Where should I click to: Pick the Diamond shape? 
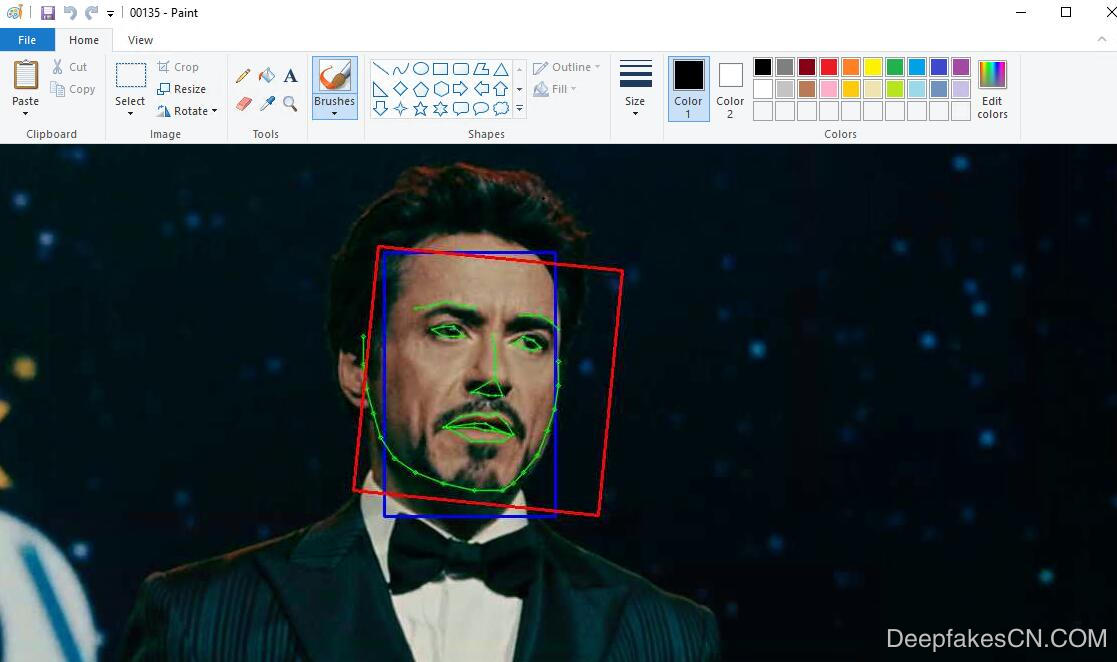click(x=400, y=89)
